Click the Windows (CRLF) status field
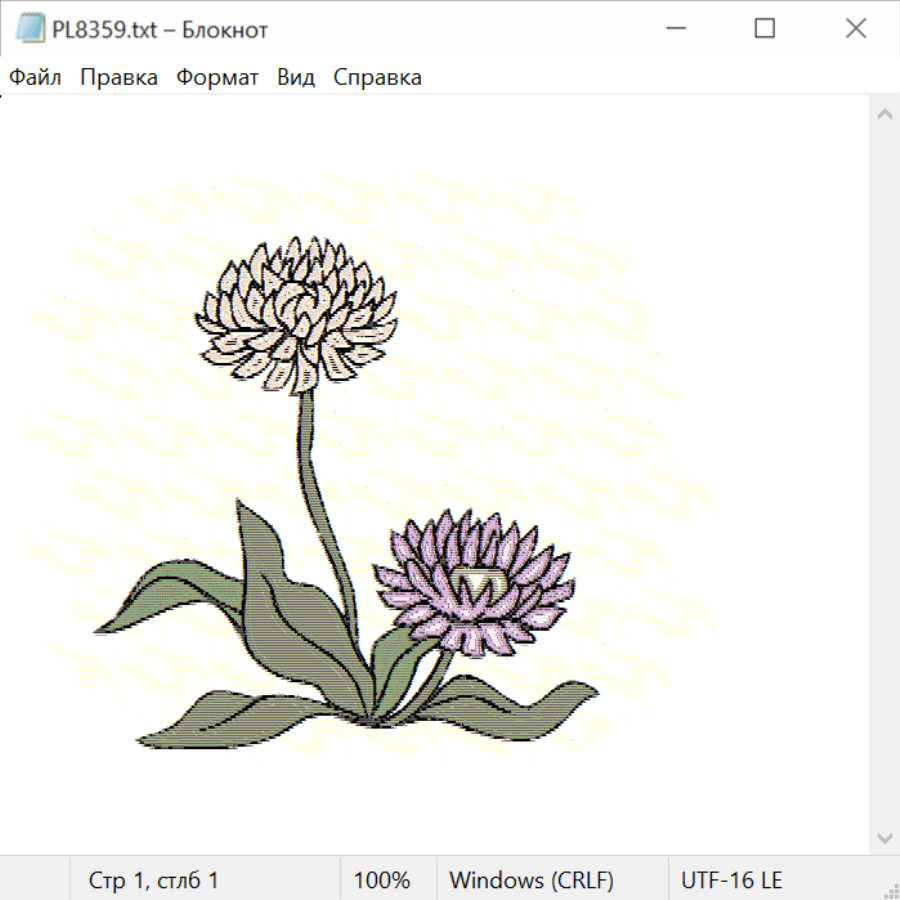Viewport: 900px width, 900px height. [531, 880]
